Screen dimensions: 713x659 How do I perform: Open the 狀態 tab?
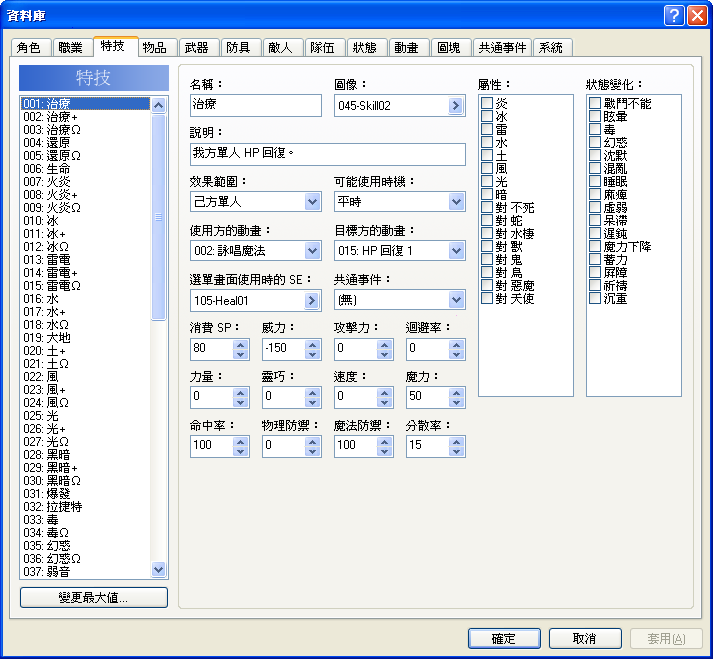pyautogui.click(x=365, y=48)
